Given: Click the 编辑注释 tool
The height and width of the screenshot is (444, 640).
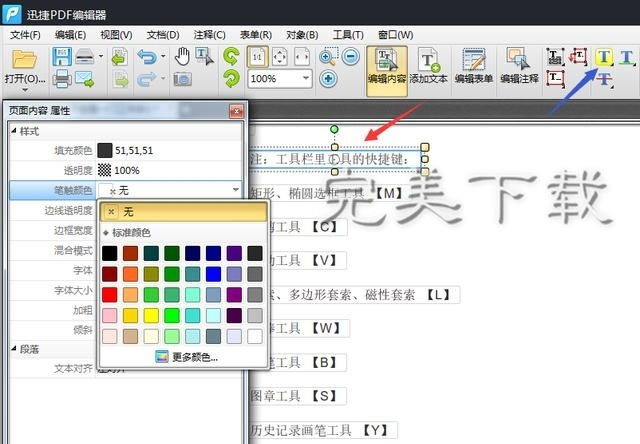Looking at the screenshot, I should tap(519, 67).
